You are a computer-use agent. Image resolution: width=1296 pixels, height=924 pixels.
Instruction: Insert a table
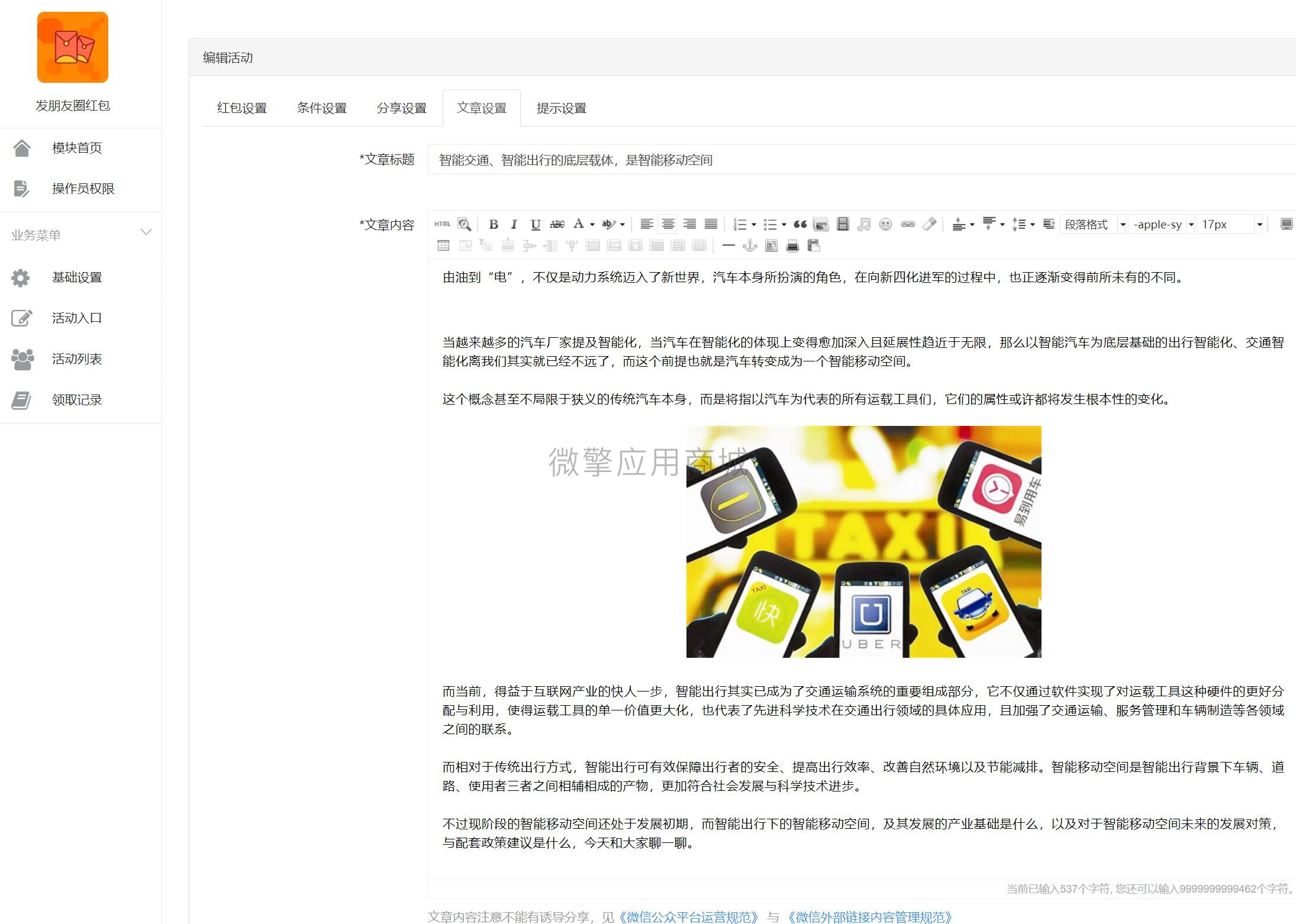pos(443,245)
